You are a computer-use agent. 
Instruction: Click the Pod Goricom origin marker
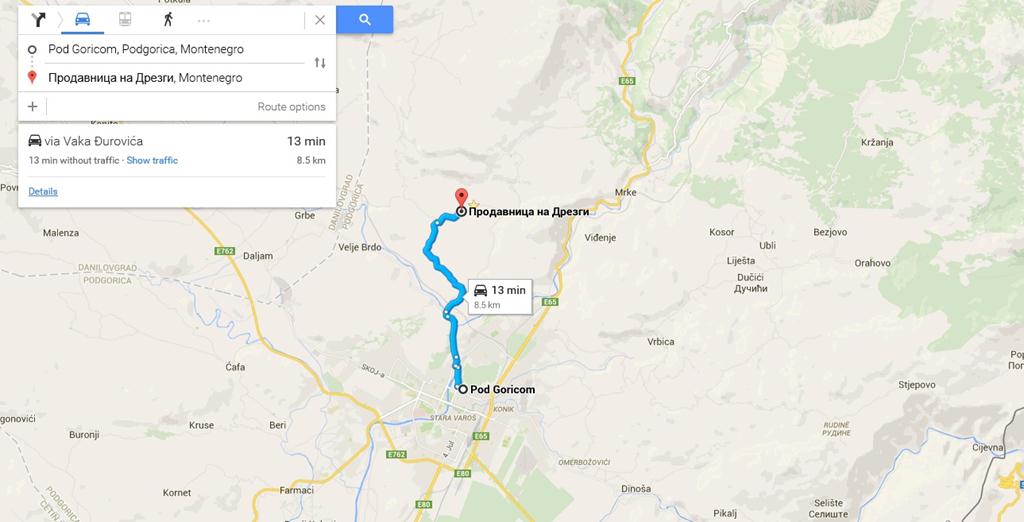[x=462, y=389]
